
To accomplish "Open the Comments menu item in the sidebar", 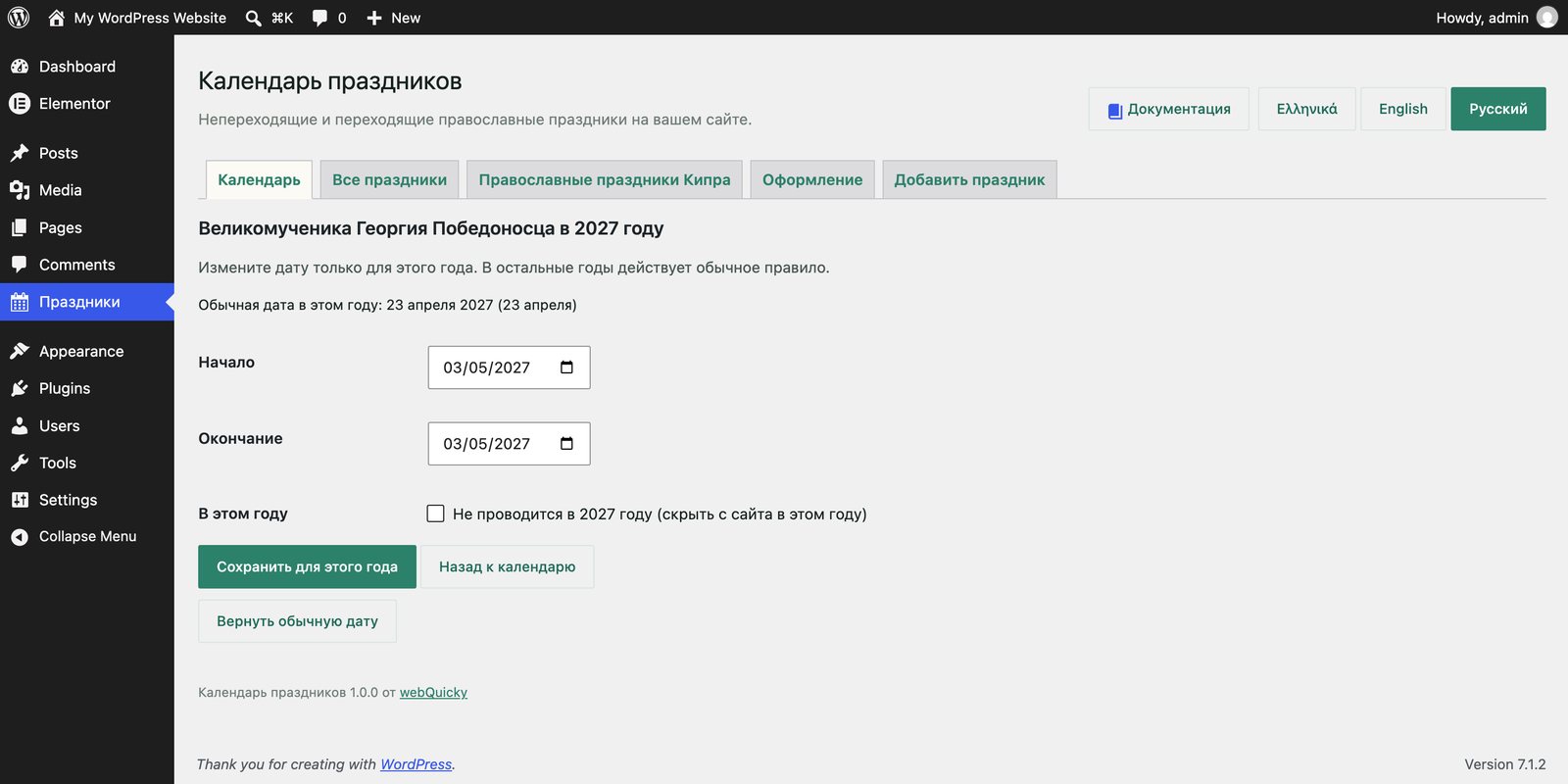I will tap(87, 265).
